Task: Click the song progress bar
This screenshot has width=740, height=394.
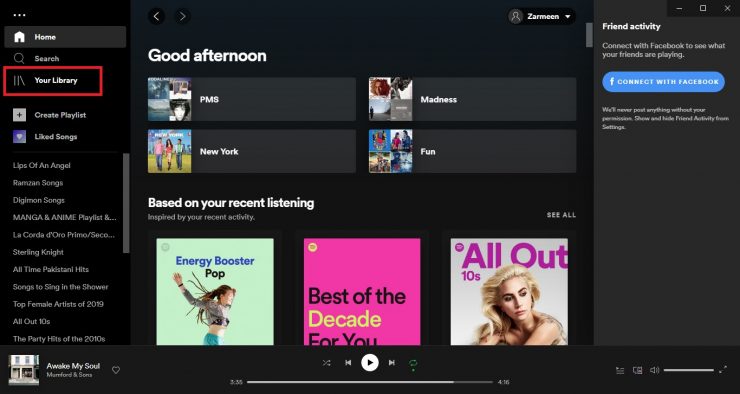Action: (370, 382)
